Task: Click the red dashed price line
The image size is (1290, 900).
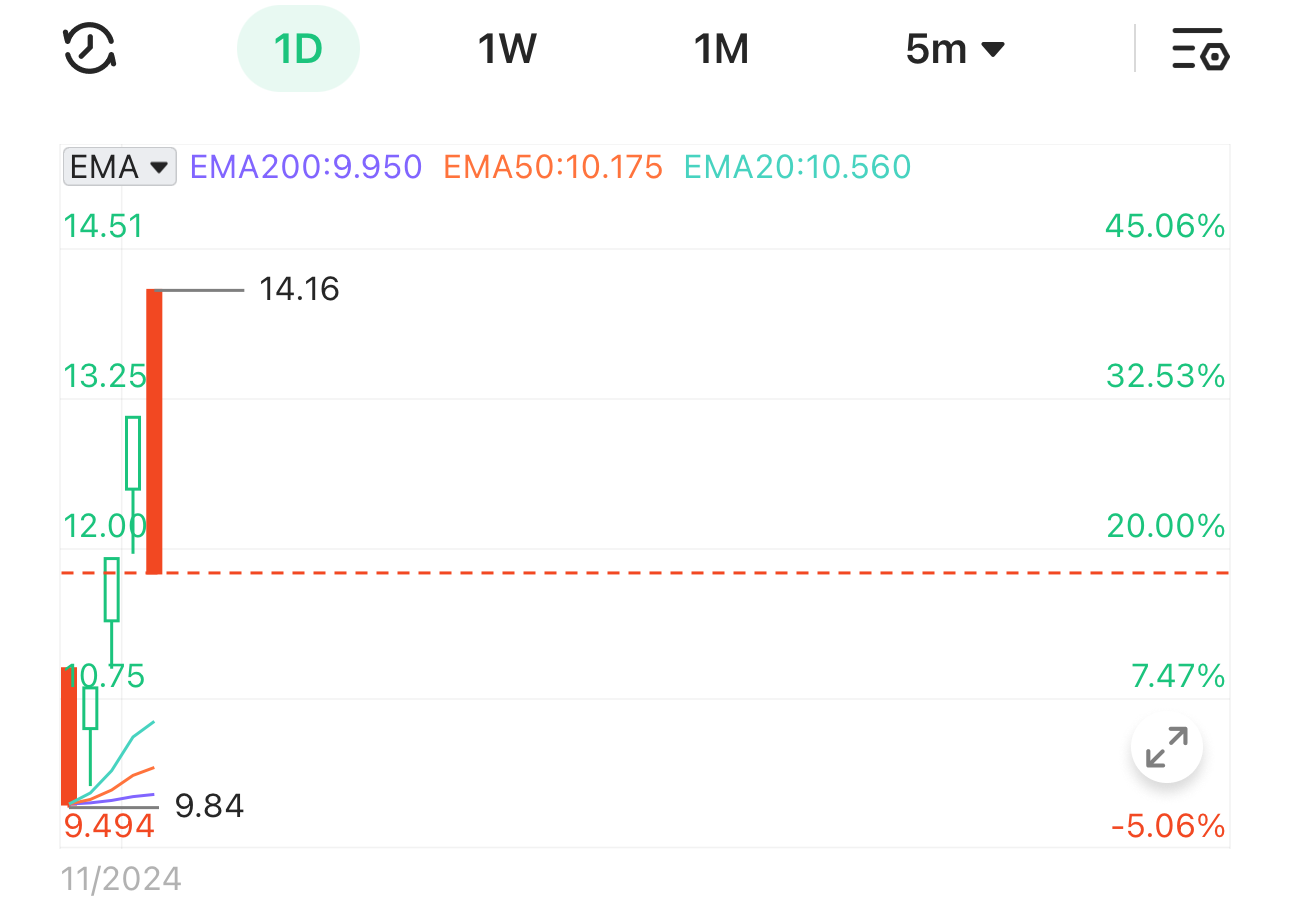Action: pos(700,573)
